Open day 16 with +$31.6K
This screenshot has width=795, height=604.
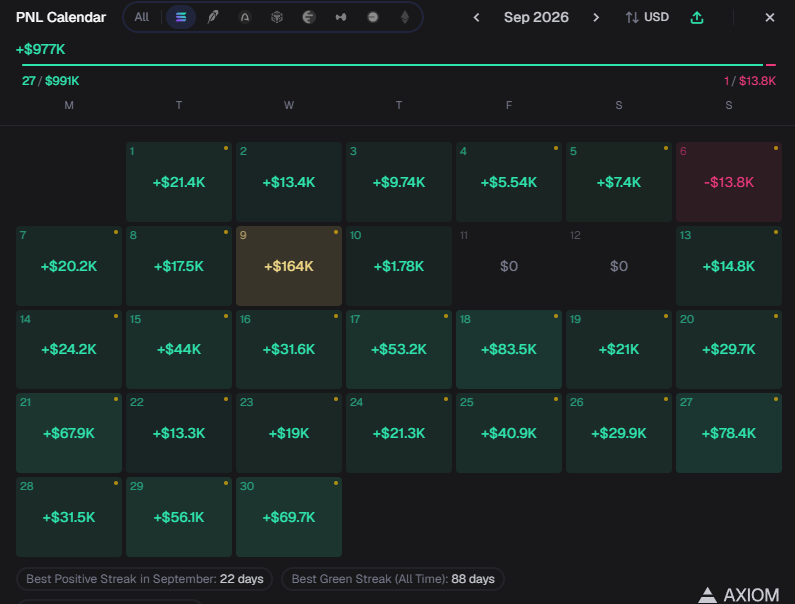click(x=289, y=349)
